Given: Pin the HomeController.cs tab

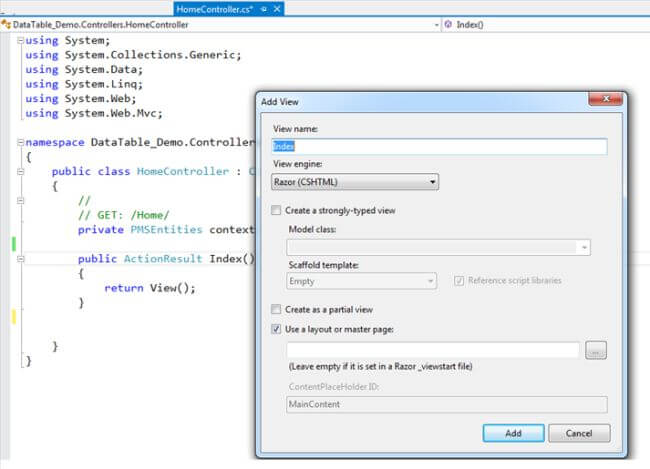Looking at the screenshot, I should [264, 9].
